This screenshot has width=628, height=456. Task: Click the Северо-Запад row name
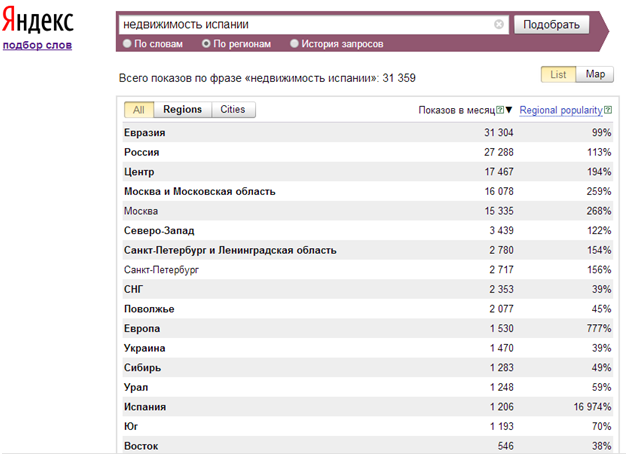coord(159,231)
